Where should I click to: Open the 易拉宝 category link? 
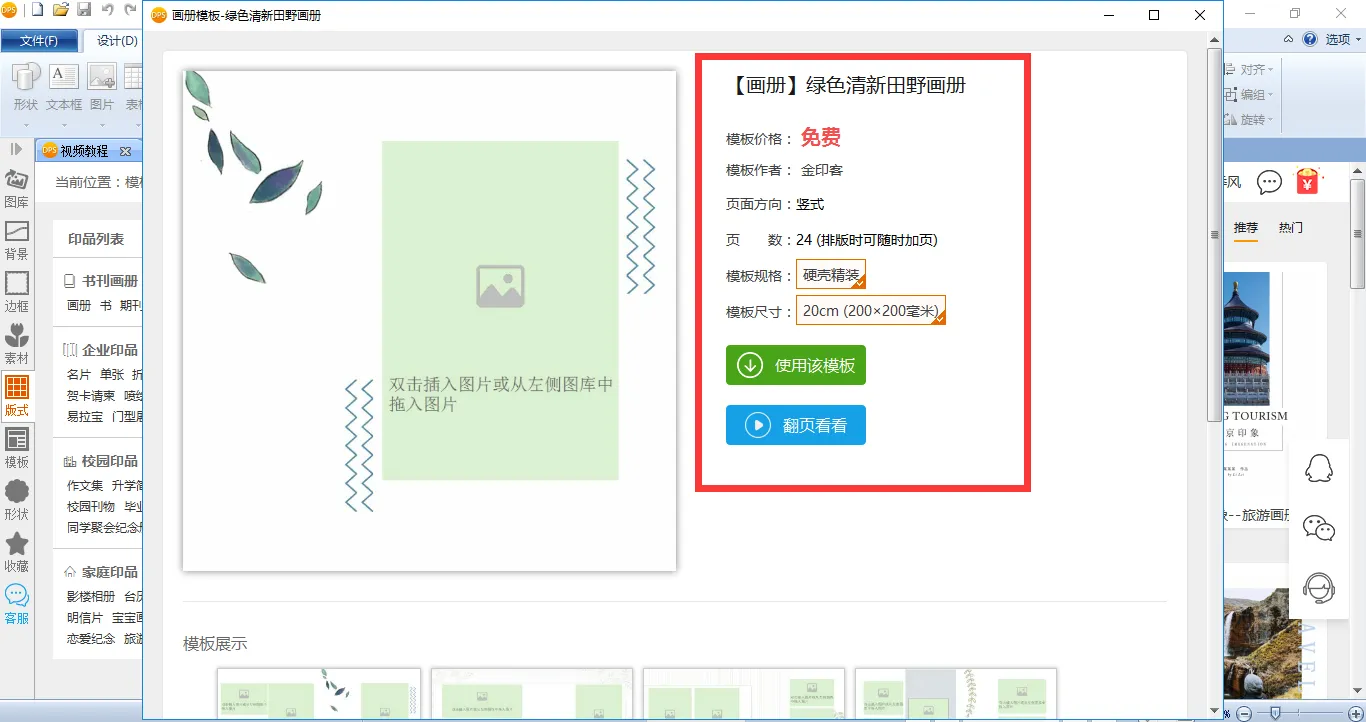85,417
